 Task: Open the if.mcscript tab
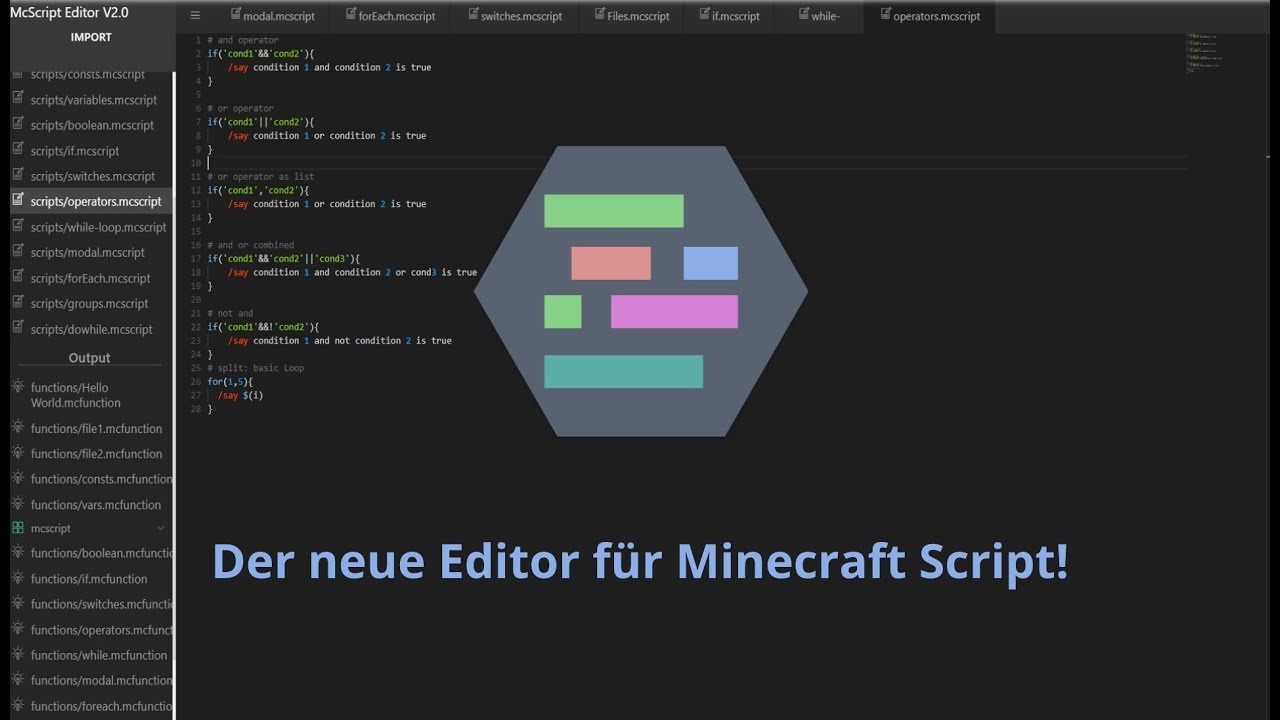[x=728, y=16]
